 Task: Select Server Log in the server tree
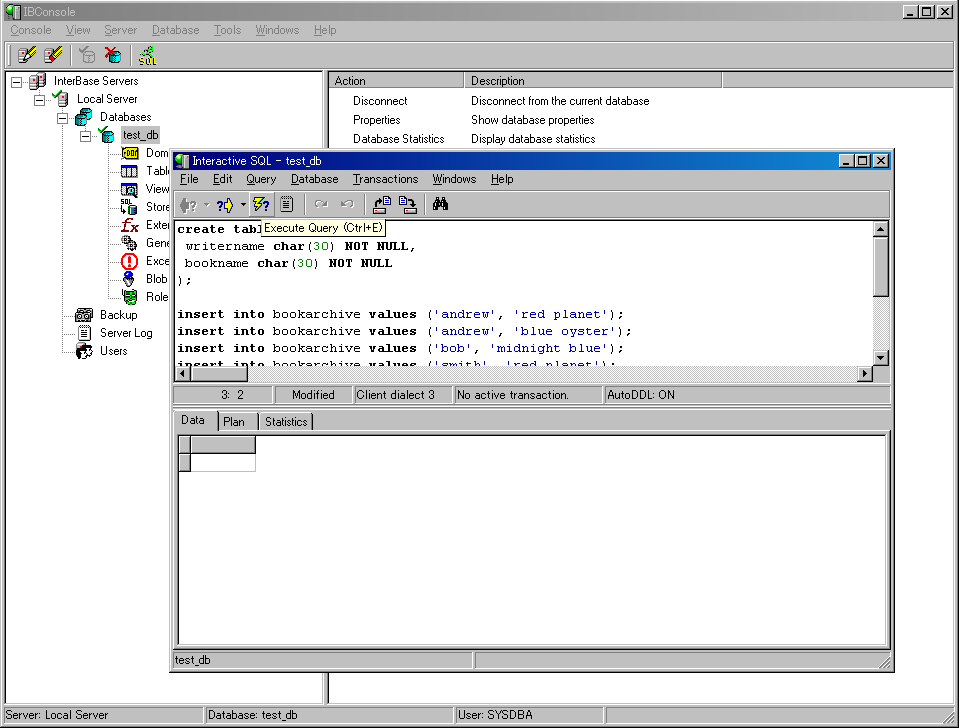pos(126,333)
